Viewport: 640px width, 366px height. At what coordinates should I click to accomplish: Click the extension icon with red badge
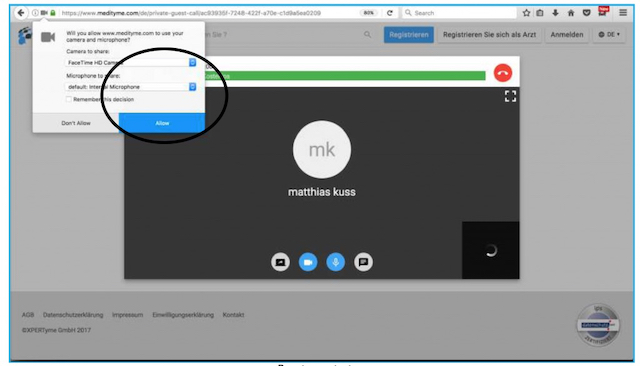coord(603,11)
